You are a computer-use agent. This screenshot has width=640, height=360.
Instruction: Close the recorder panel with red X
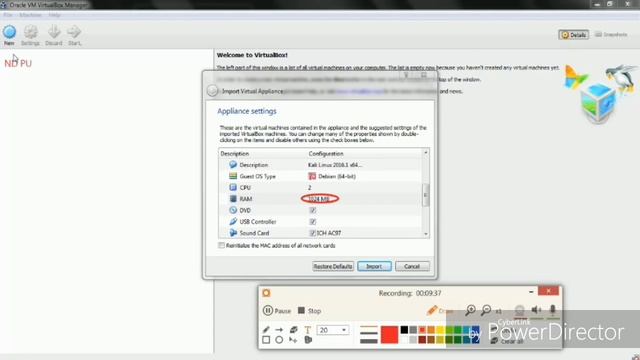[548, 291]
